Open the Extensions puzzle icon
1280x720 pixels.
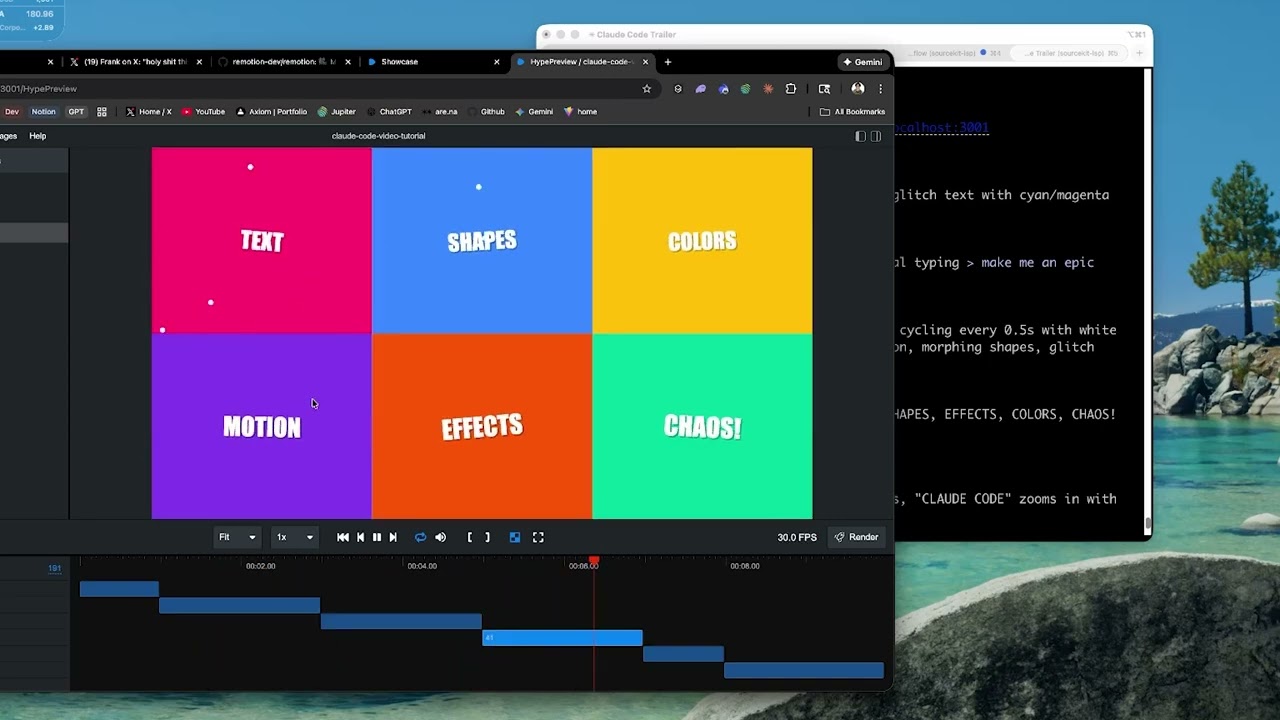791,89
